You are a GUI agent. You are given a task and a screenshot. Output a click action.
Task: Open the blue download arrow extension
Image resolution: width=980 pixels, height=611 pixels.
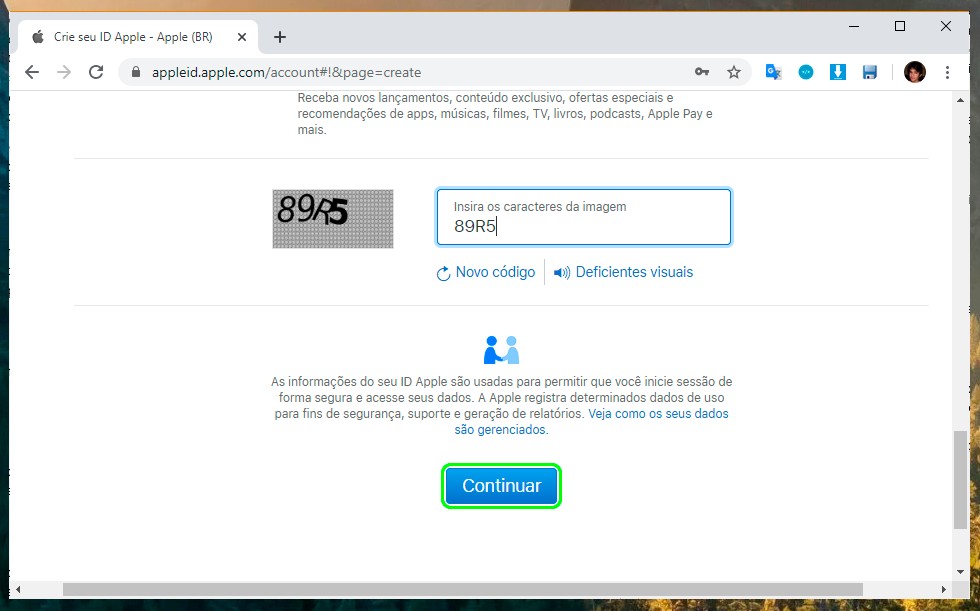pos(838,72)
